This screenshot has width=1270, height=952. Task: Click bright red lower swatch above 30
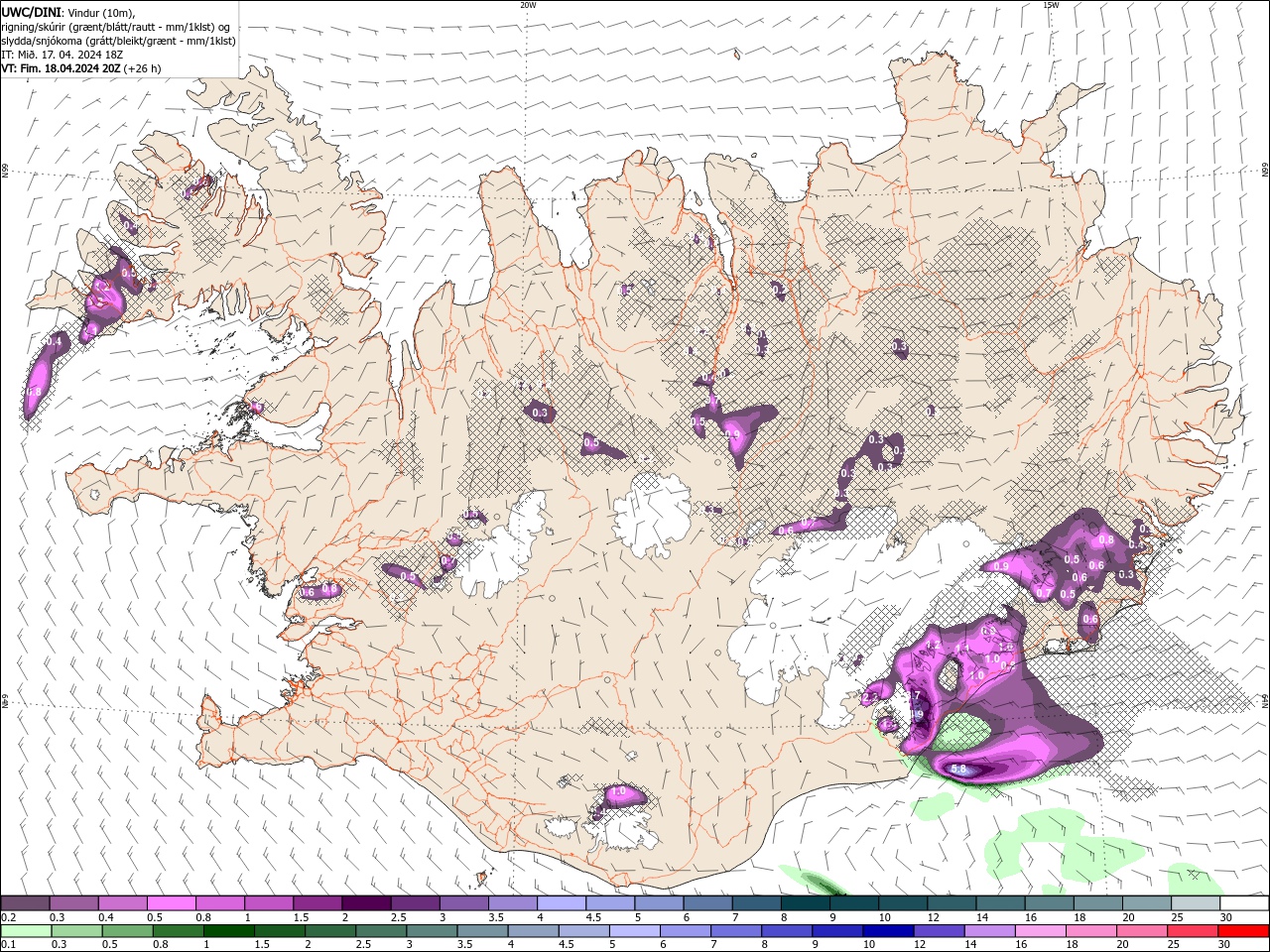click(1244, 930)
